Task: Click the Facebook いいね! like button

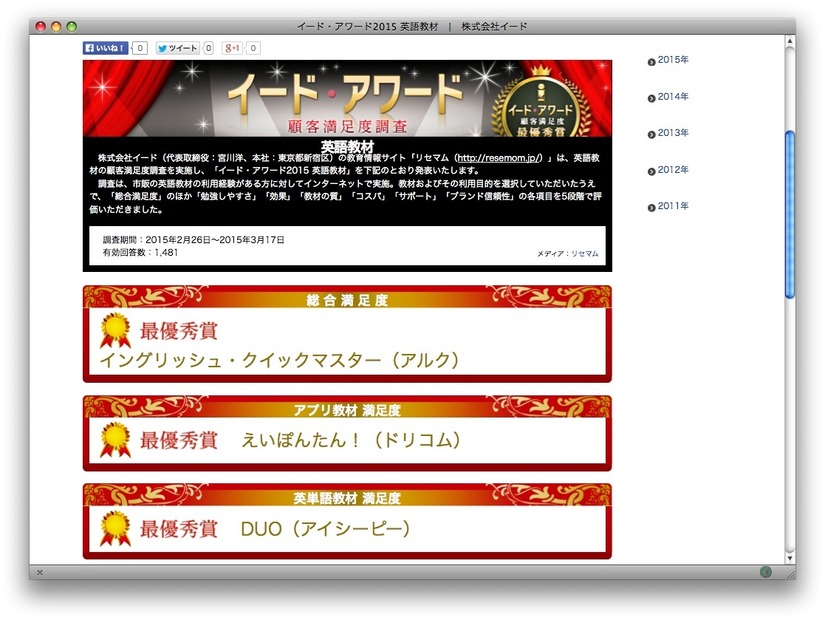Action: pos(105,48)
